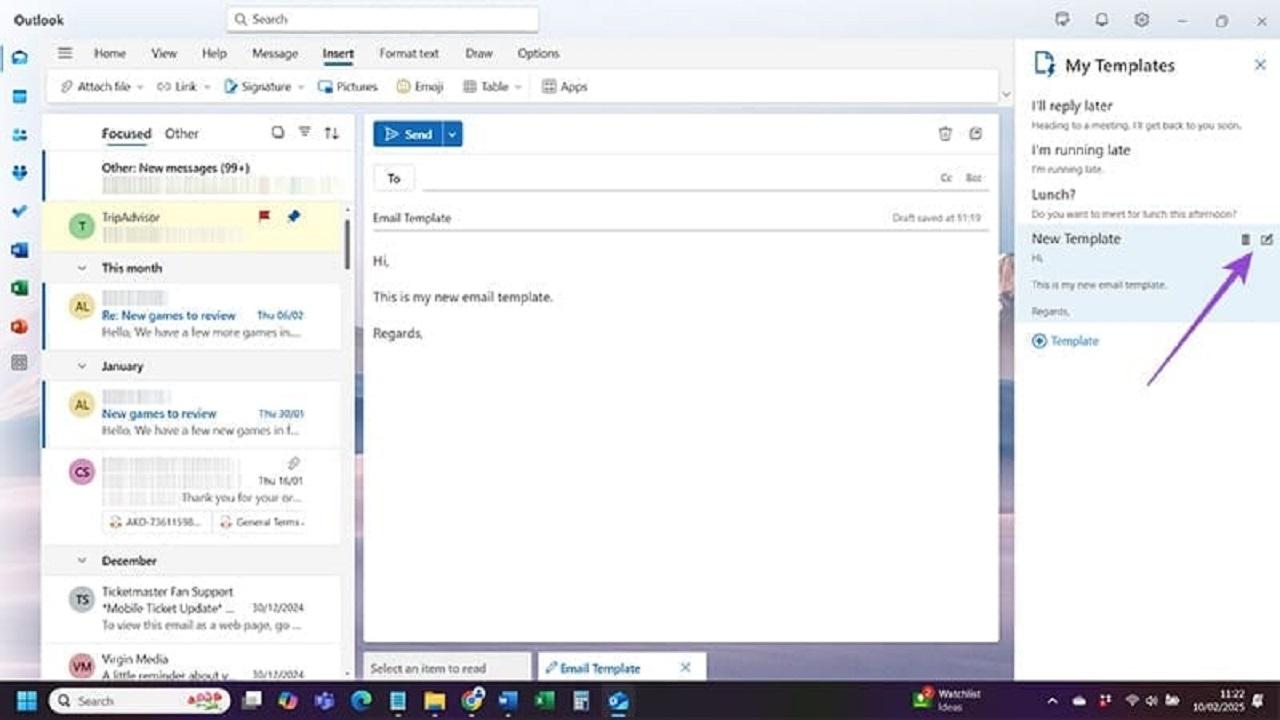Screen dimensions: 1280x720
Task: Collapse the This month group
Action: [83, 268]
